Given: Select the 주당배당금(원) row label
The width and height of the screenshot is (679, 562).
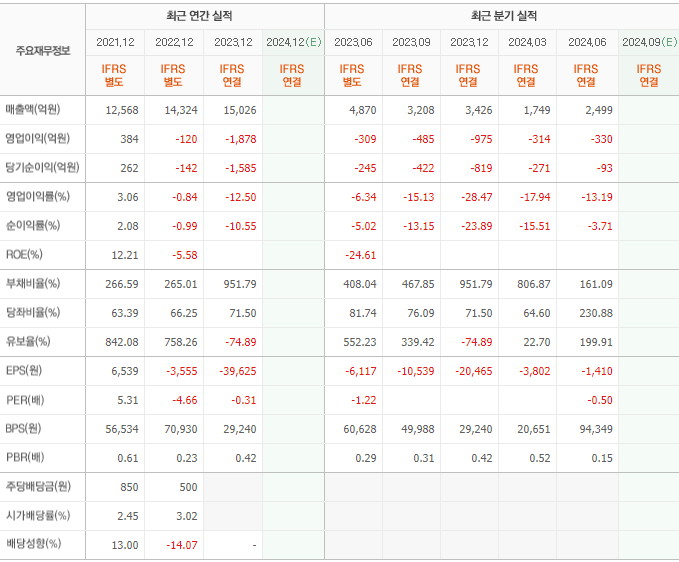Looking at the screenshot, I should (38, 487).
